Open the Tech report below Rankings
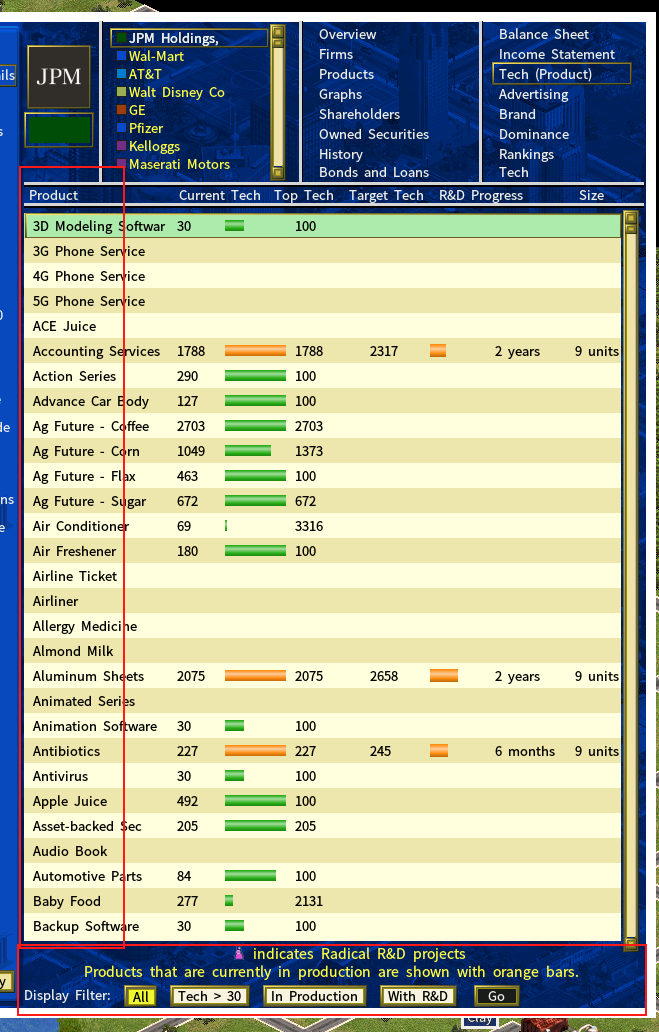The height and width of the screenshot is (1032, 659). pos(514,172)
